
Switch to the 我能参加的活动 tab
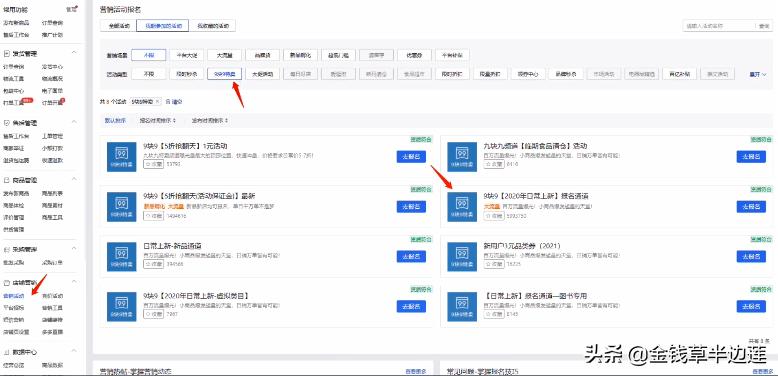click(x=163, y=25)
